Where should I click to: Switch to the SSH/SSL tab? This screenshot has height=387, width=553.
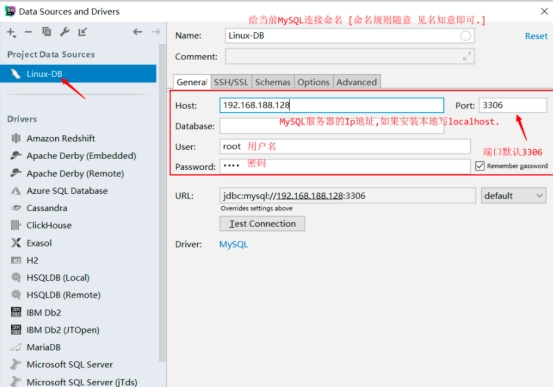[231, 82]
